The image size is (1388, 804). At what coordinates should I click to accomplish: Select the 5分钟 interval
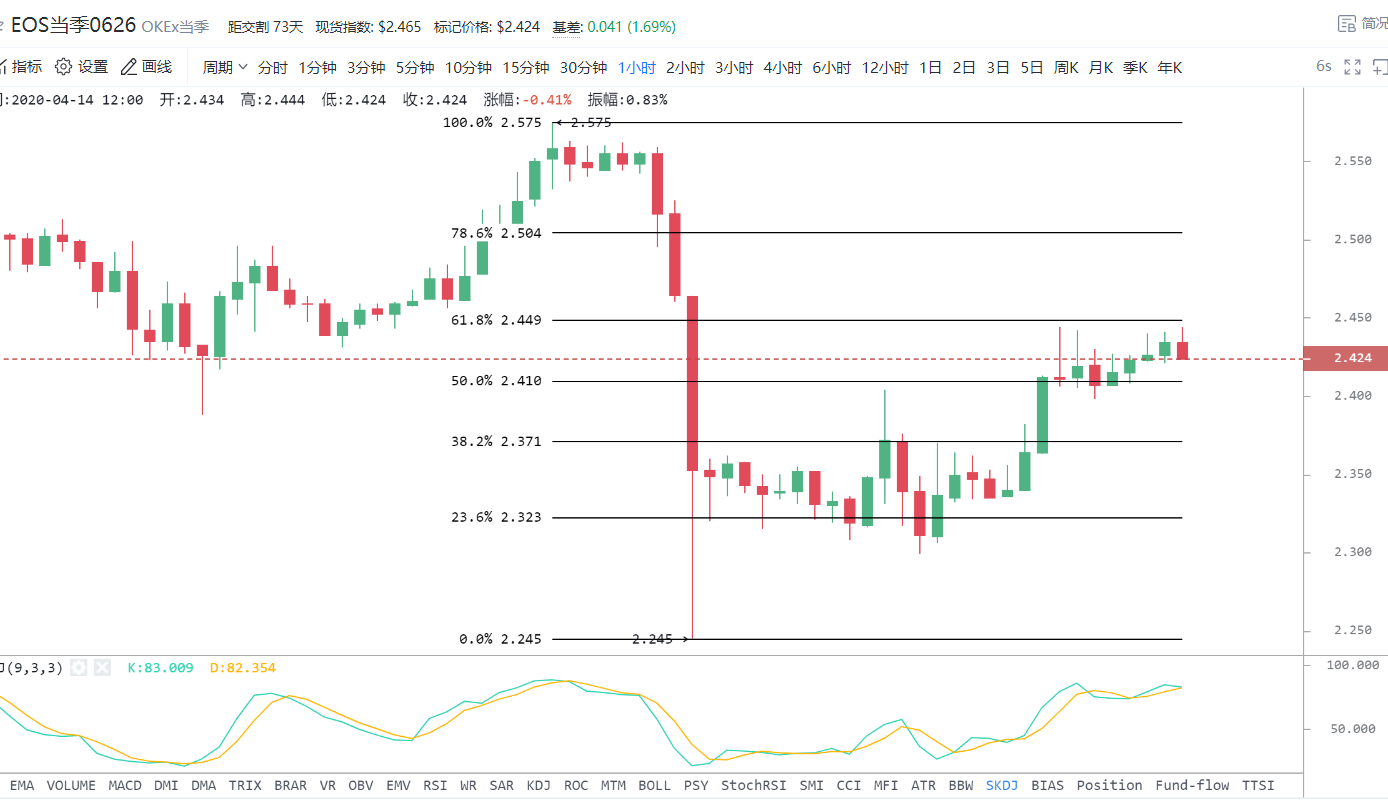coord(415,68)
